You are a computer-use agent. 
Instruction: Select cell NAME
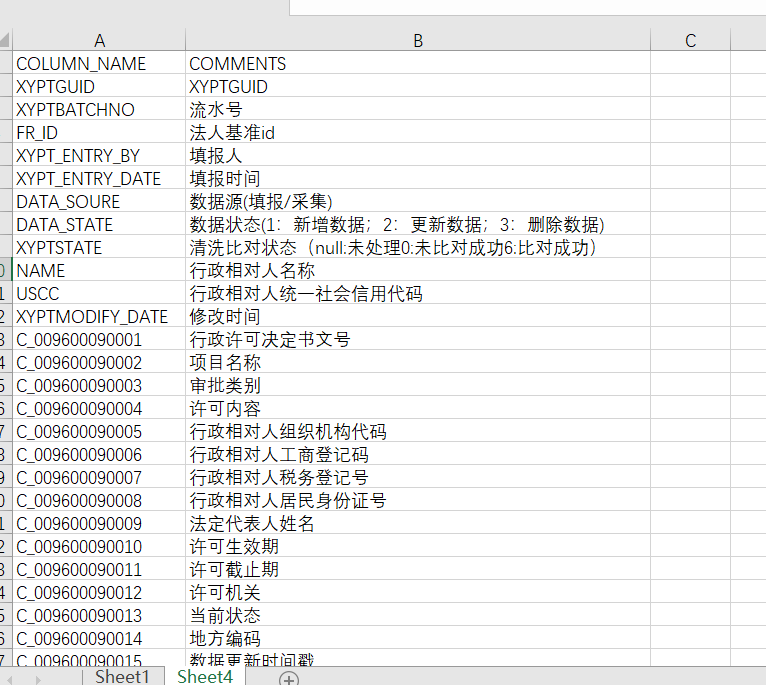click(x=99, y=270)
